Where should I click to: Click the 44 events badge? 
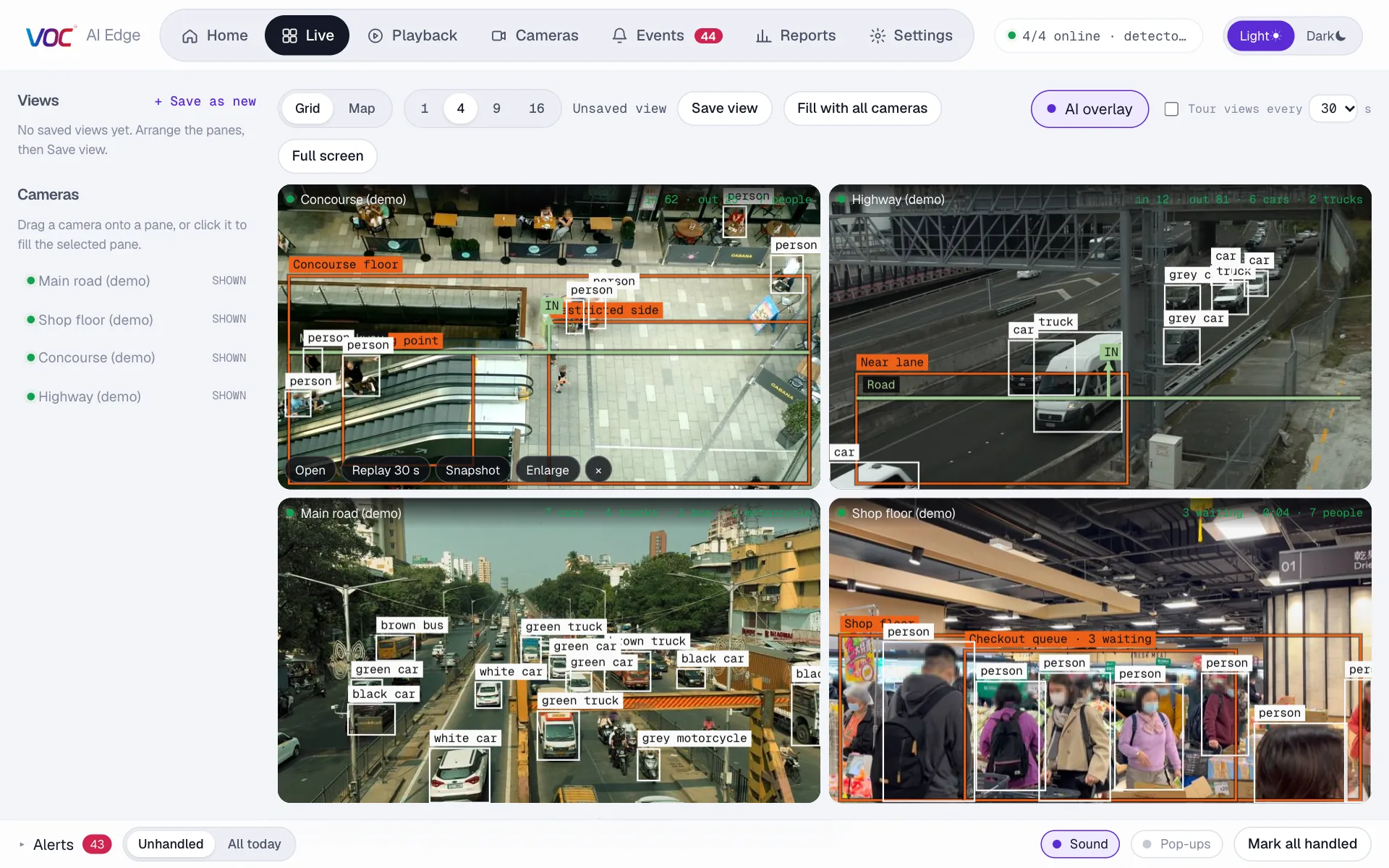708,36
